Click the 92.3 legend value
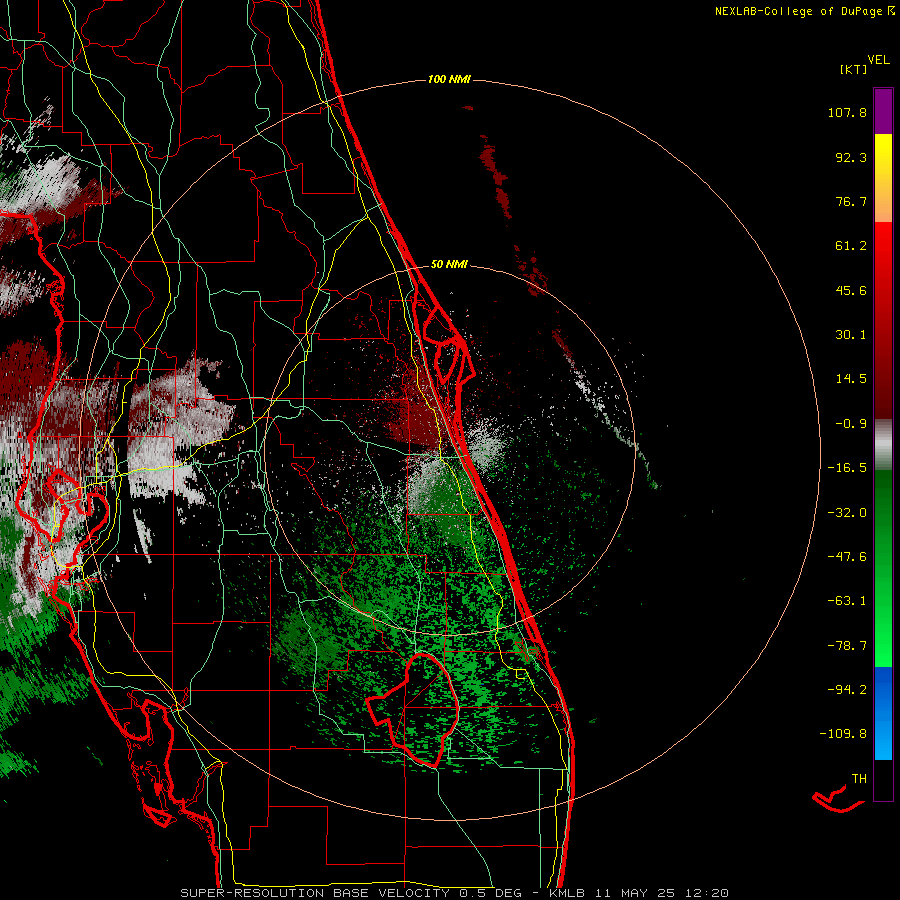The height and width of the screenshot is (900, 900). (x=851, y=157)
